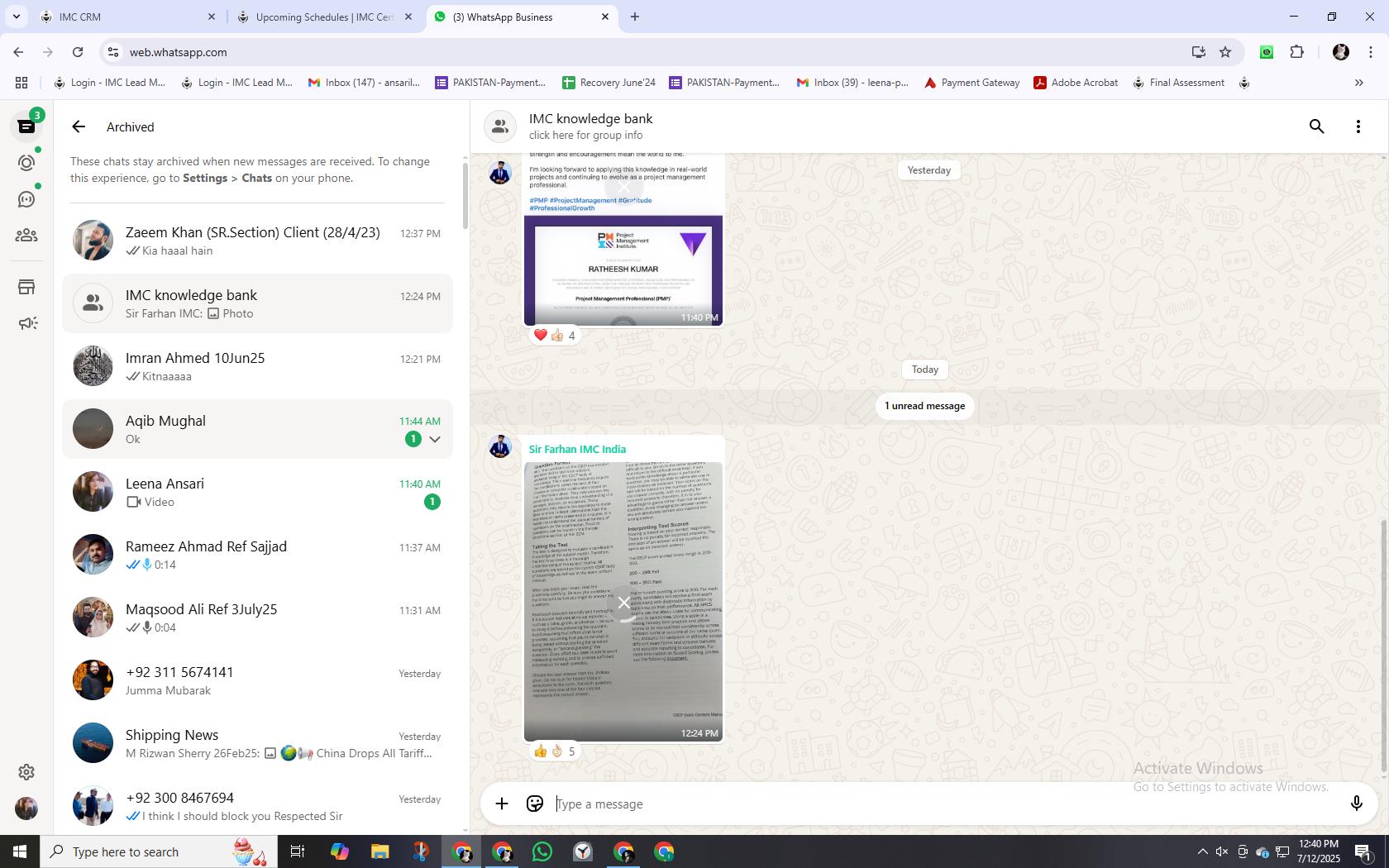Open Leena Ansari chat

click(257, 492)
